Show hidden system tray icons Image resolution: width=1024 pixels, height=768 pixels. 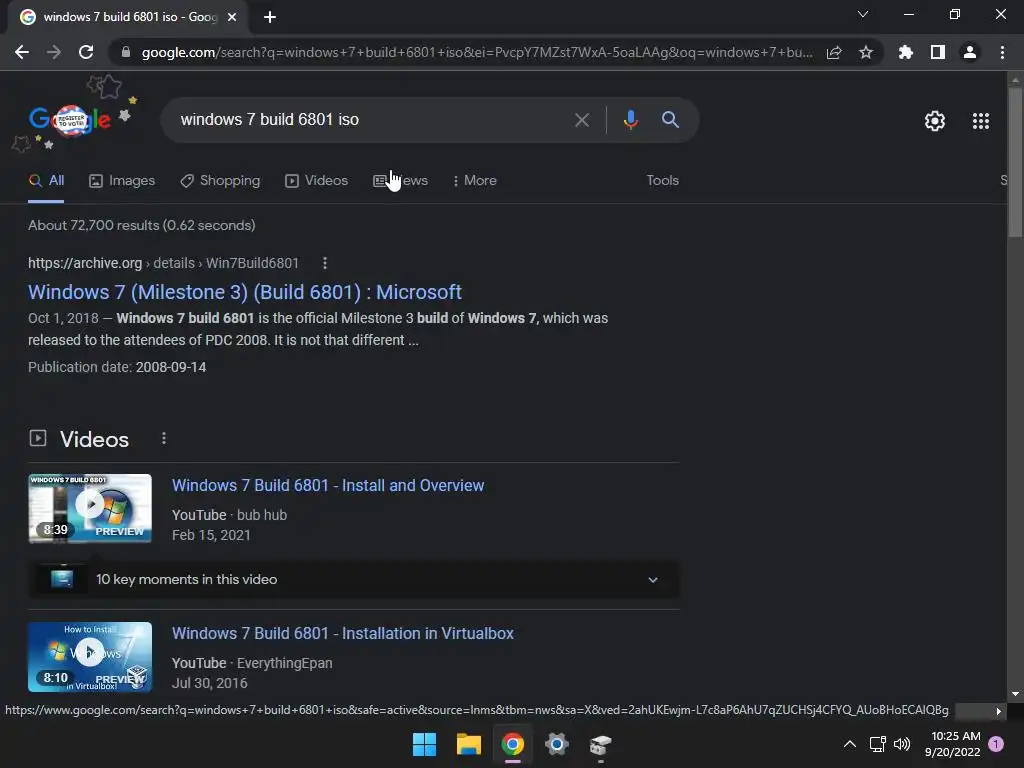[x=850, y=744]
